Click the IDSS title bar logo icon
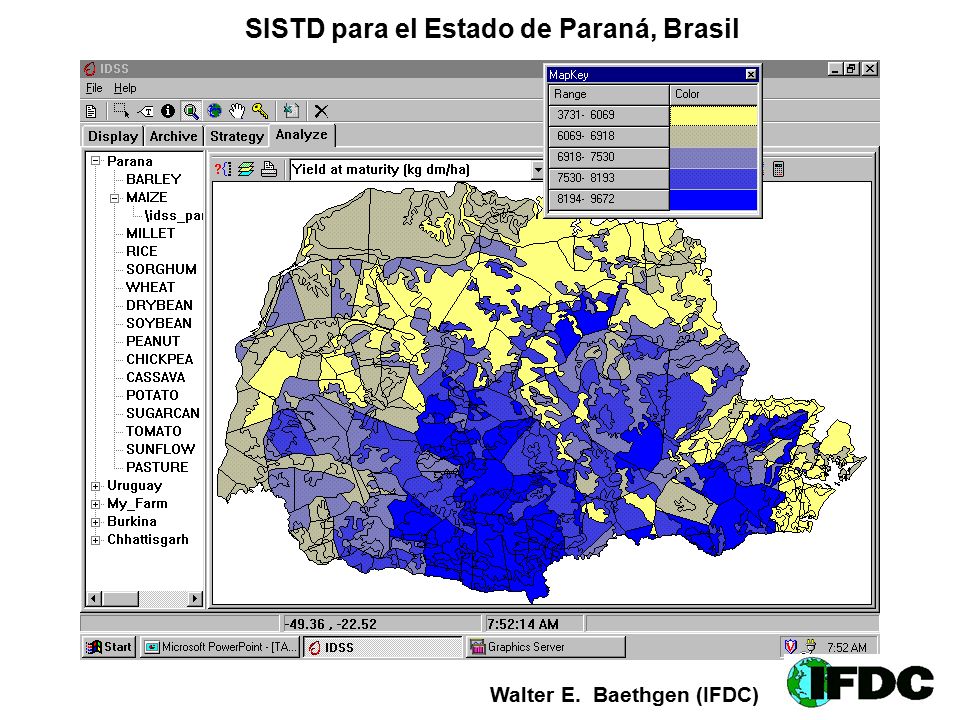Image resolution: width=960 pixels, height=720 pixels. [90, 69]
